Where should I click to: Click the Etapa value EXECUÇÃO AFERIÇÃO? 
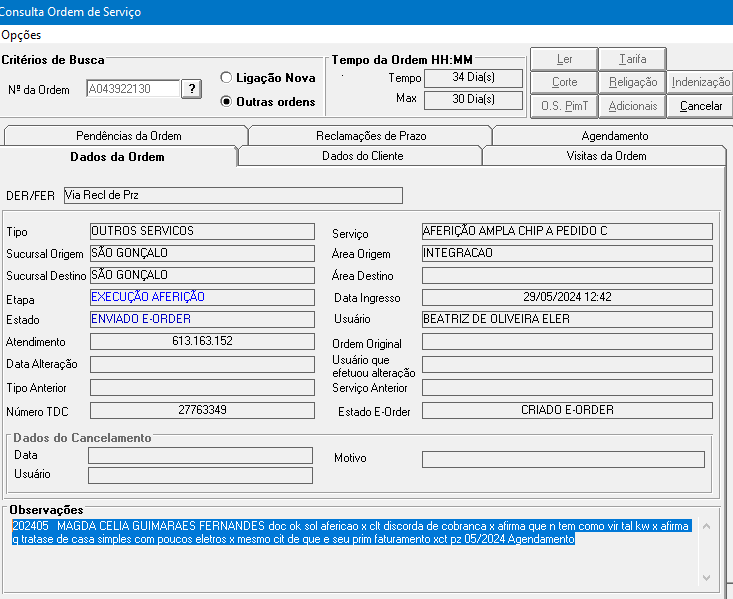[202, 297]
